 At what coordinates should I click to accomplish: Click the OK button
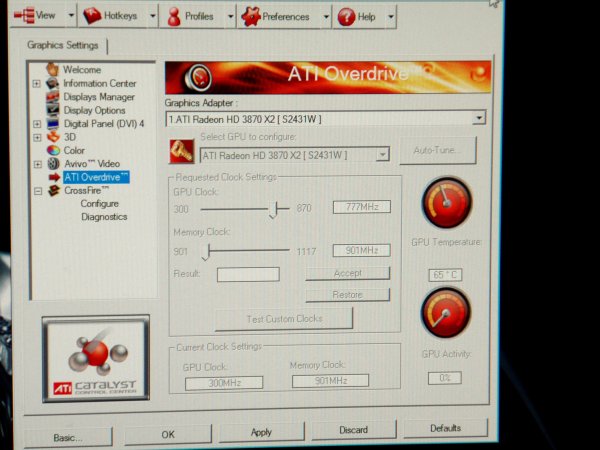click(168, 434)
